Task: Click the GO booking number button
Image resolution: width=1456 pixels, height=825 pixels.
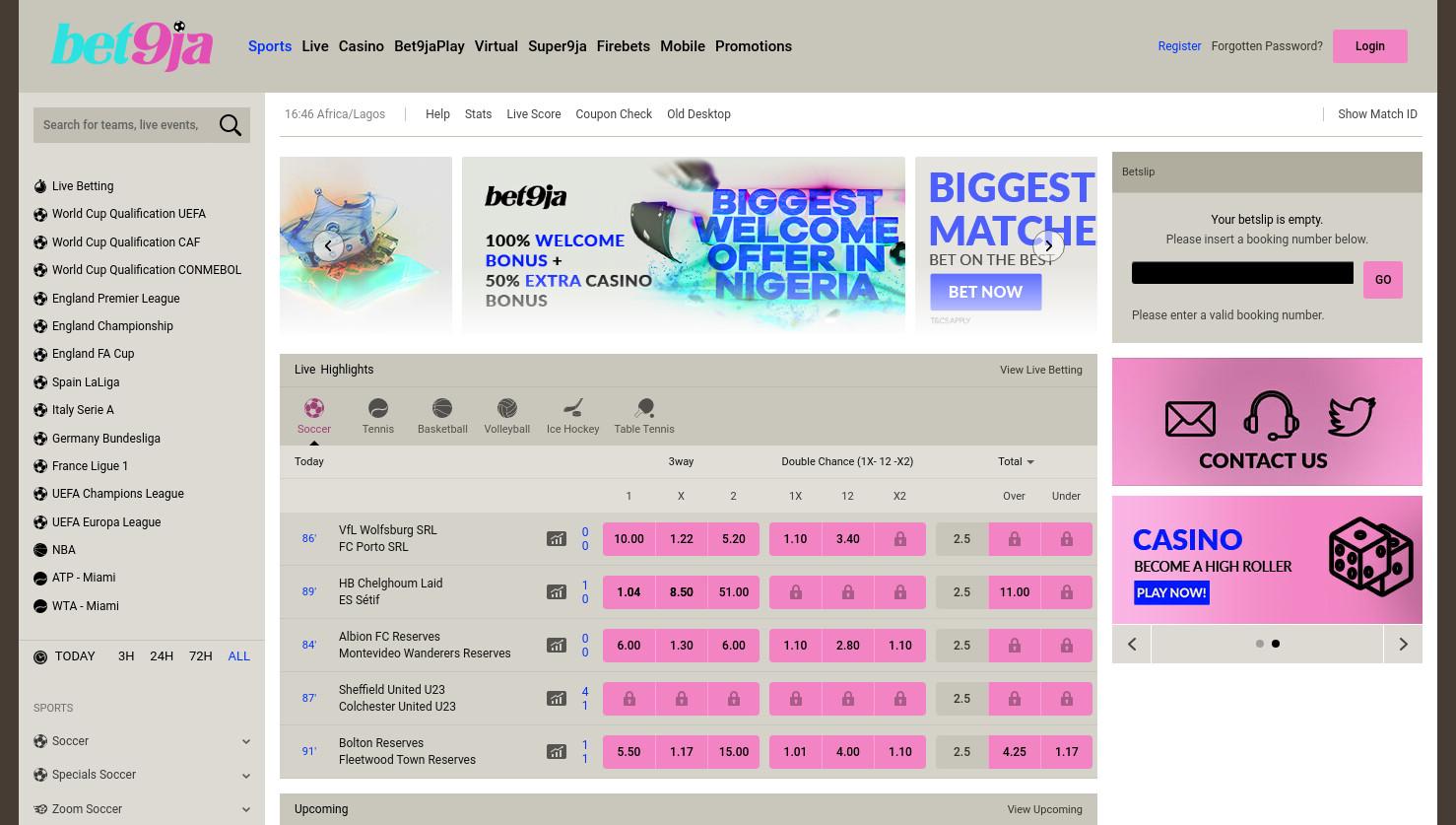Action: pos(1383,280)
